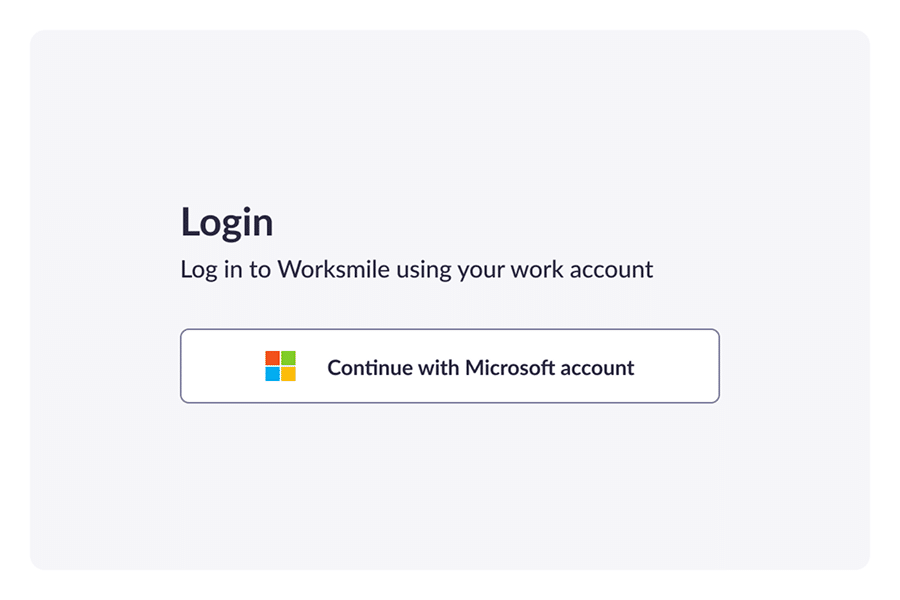Select the 'Continue with Microsoft account' label text
Screen dimensions: 900x600
[480, 367]
